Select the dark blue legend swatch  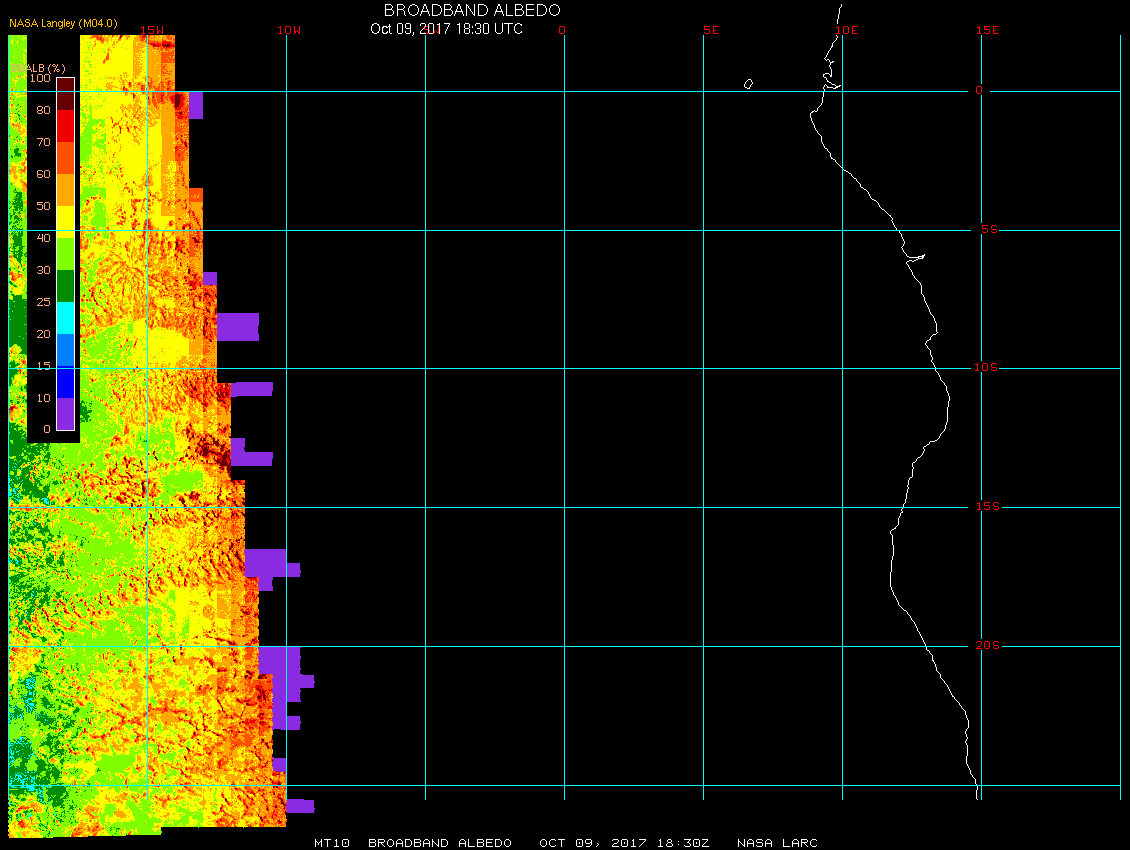pos(65,381)
